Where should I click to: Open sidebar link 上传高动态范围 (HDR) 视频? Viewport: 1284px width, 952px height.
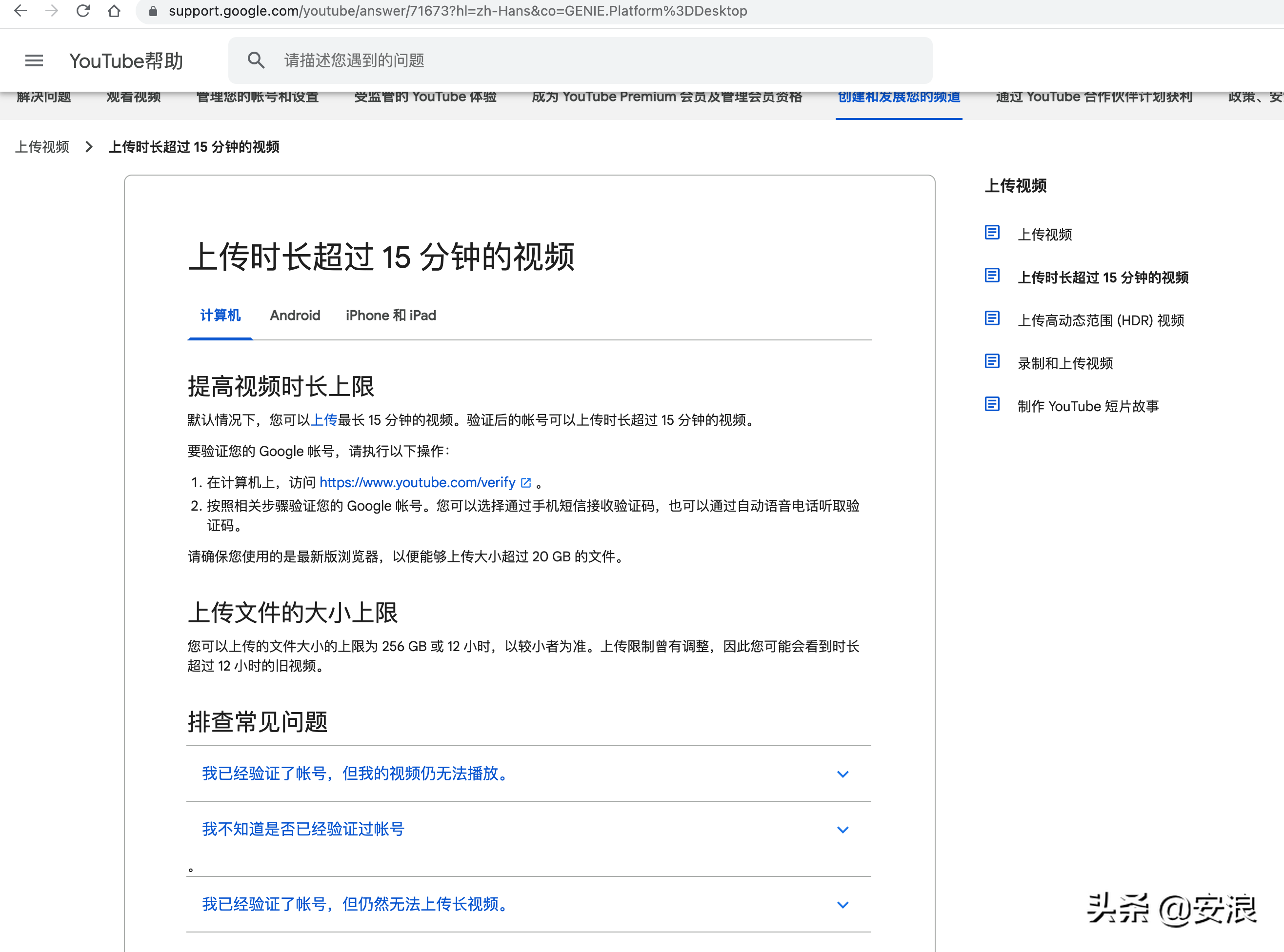point(1101,320)
